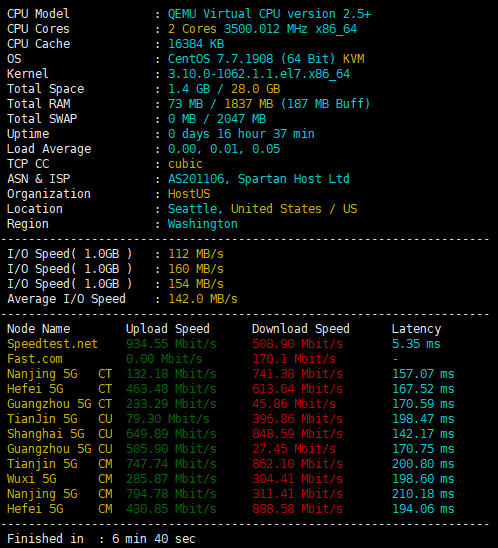Select the 888.58 Mbit/s download value
The height and width of the screenshot is (548, 498).
[297, 509]
